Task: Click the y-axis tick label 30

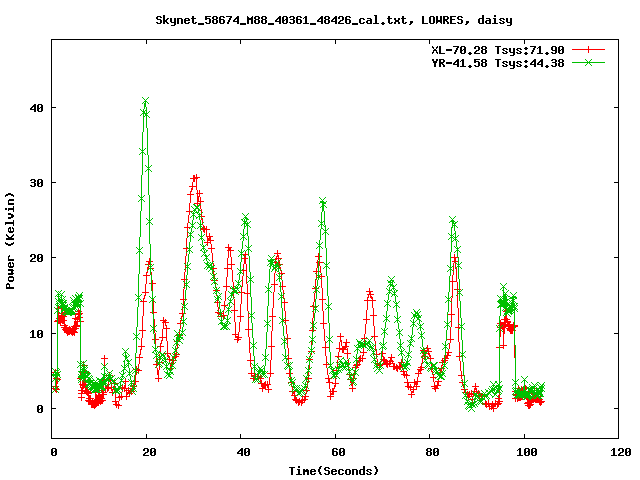Action: 36,183
